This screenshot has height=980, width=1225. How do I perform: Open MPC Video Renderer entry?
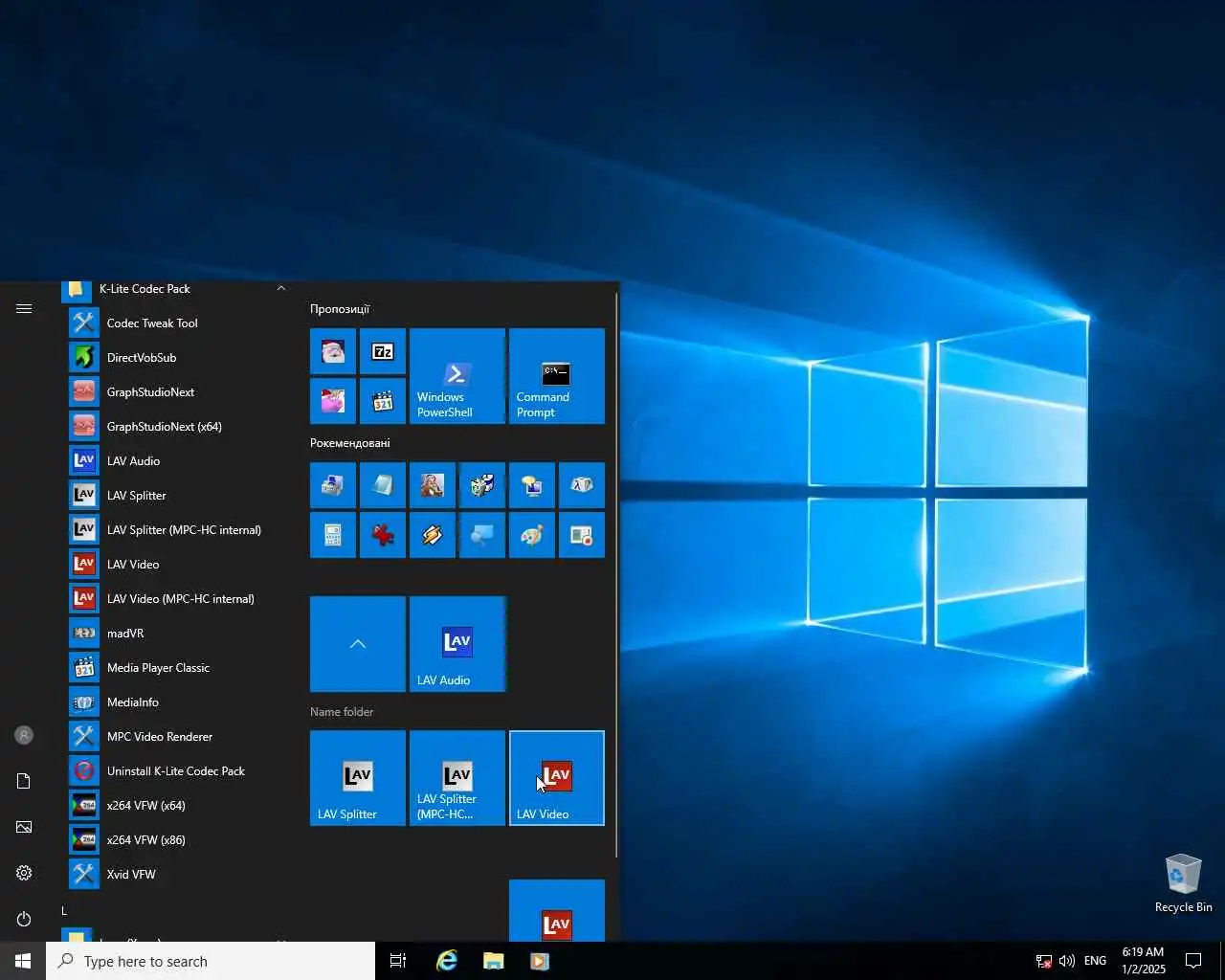(174, 737)
